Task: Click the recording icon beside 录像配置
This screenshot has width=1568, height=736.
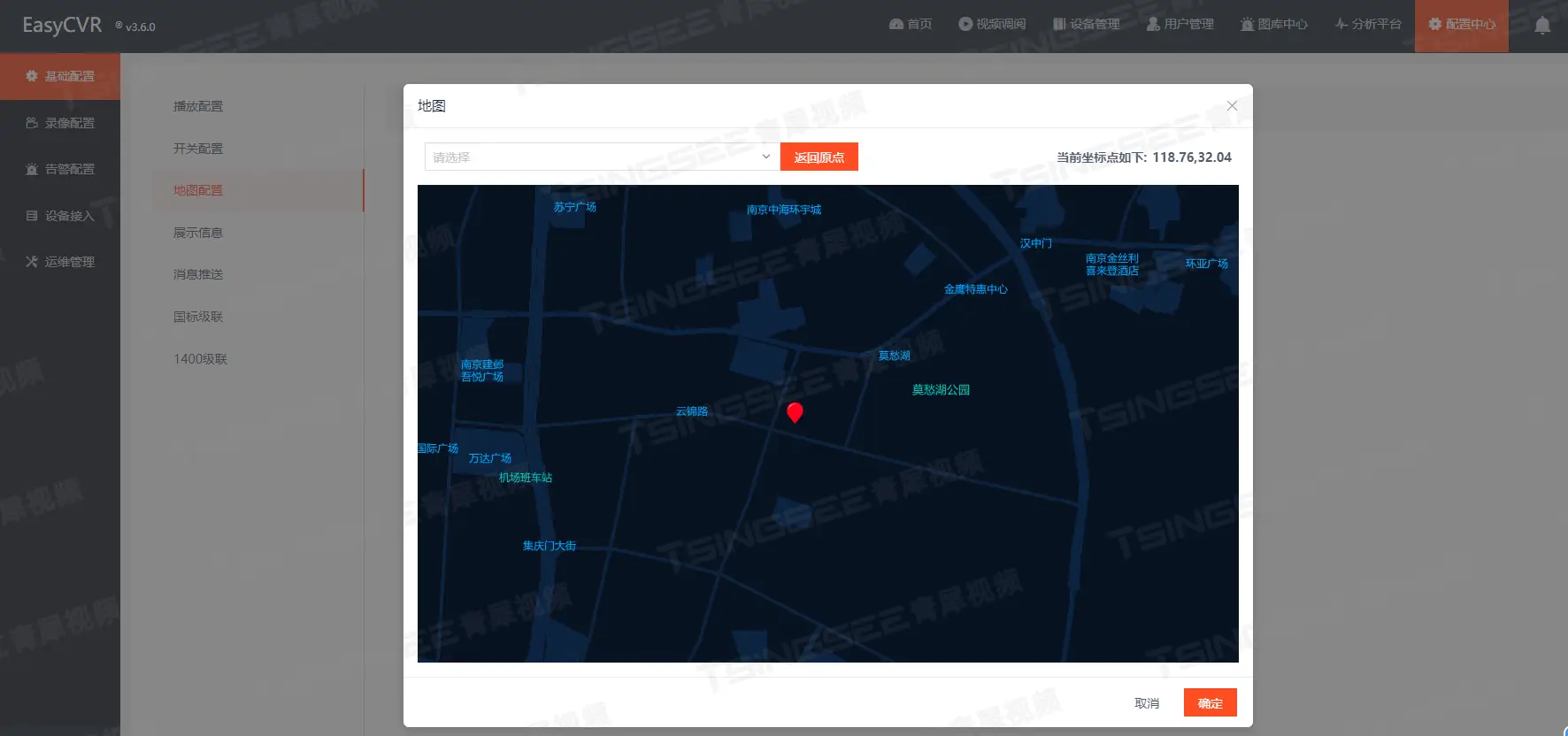Action: 32,123
